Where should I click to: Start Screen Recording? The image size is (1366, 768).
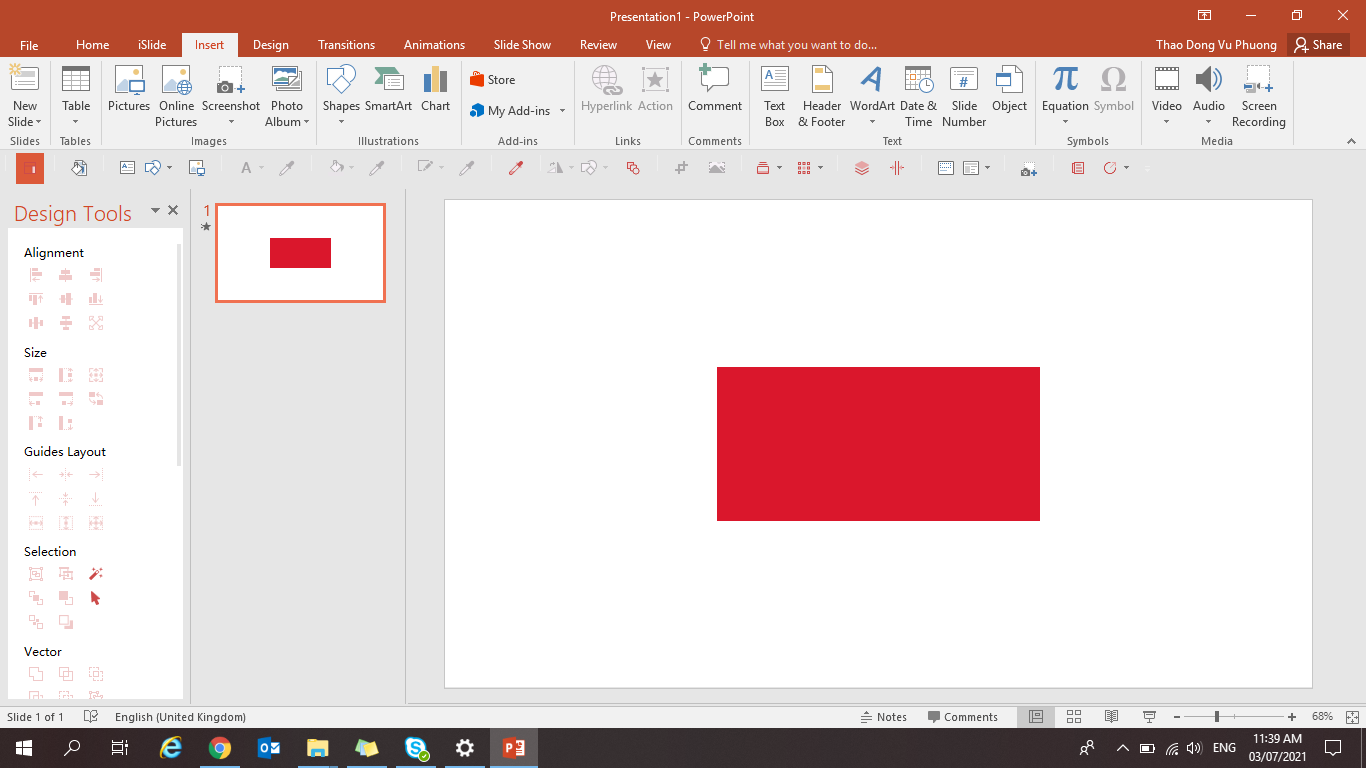pos(1258,96)
